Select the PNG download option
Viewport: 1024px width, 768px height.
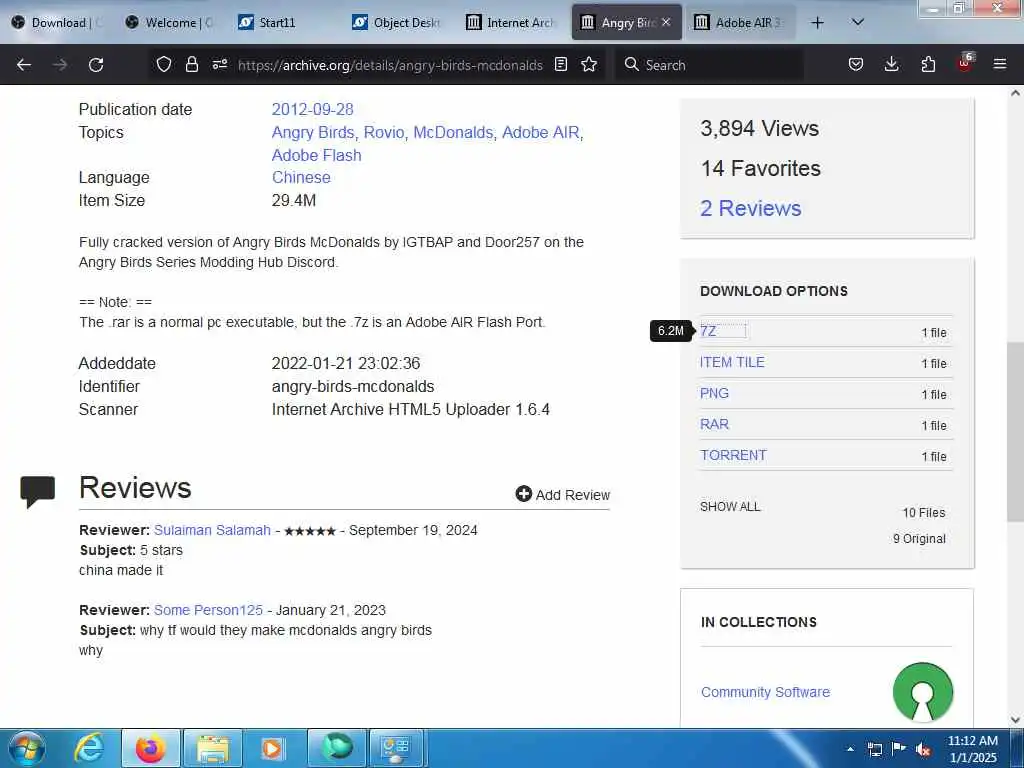pos(714,393)
